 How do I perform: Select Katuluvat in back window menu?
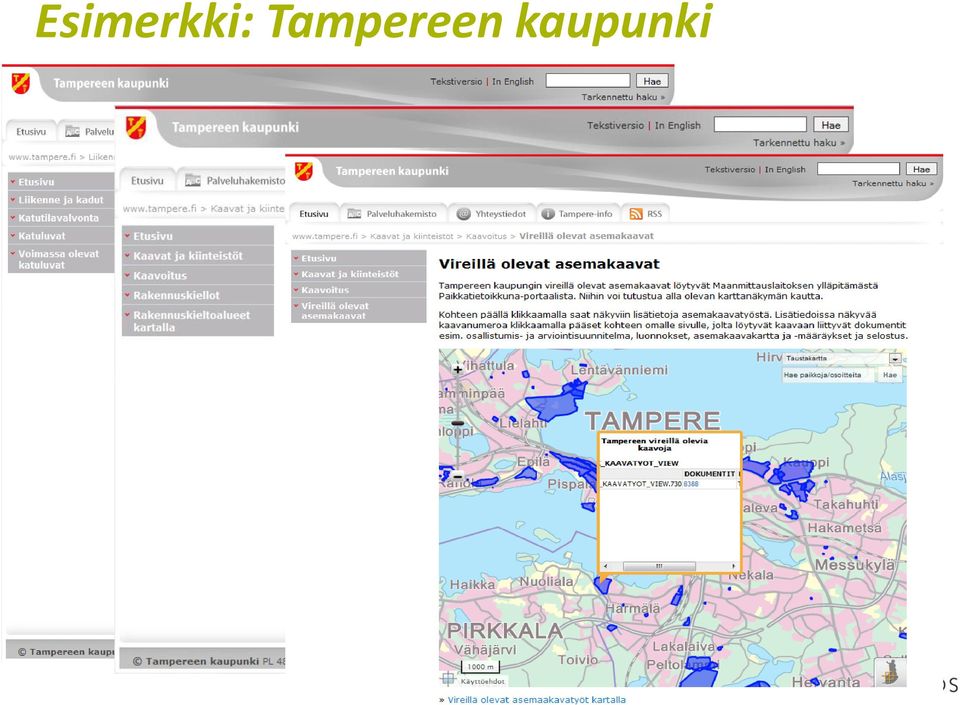[61, 236]
